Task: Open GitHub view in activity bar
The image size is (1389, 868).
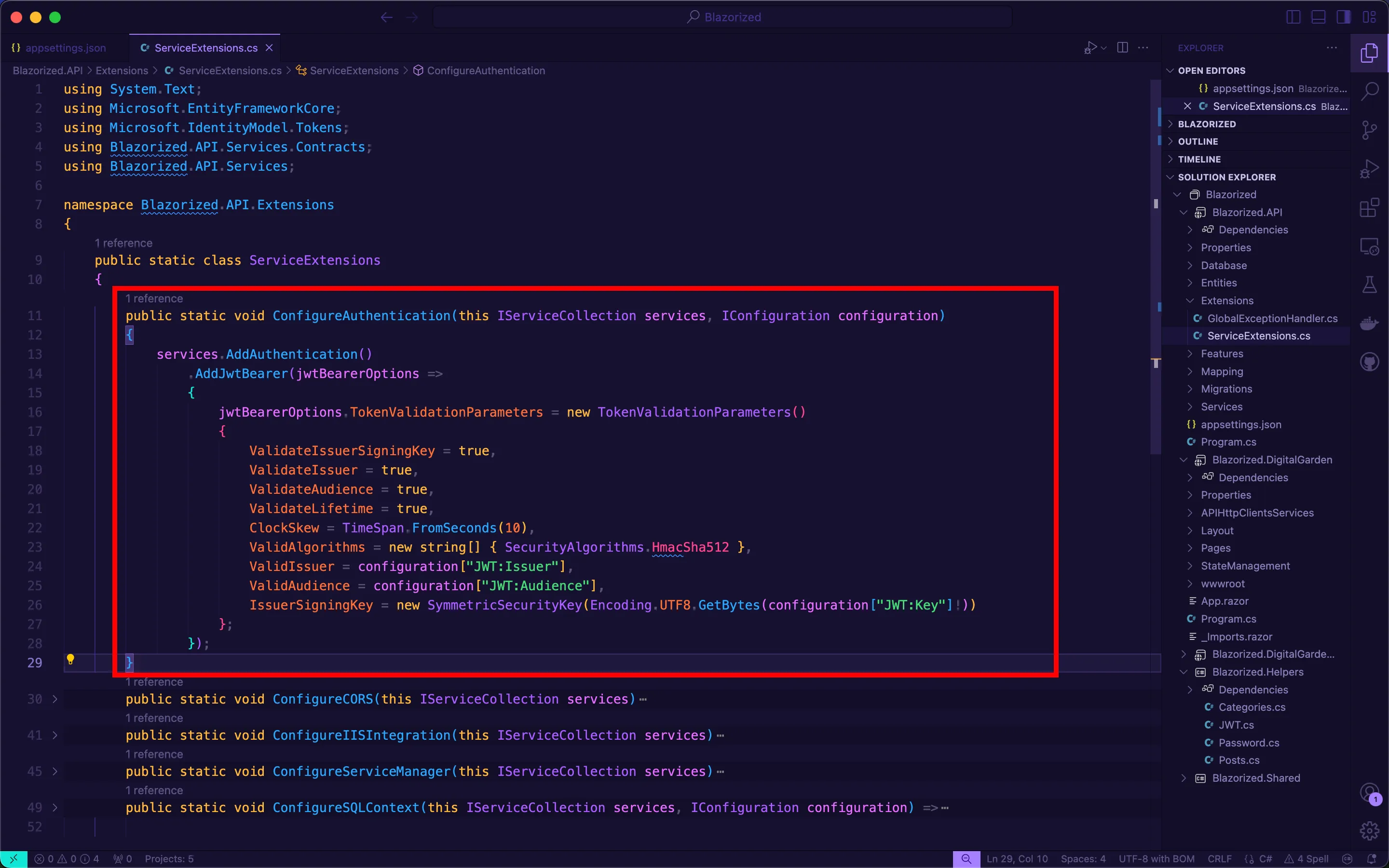Action: [x=1369, y=362]
